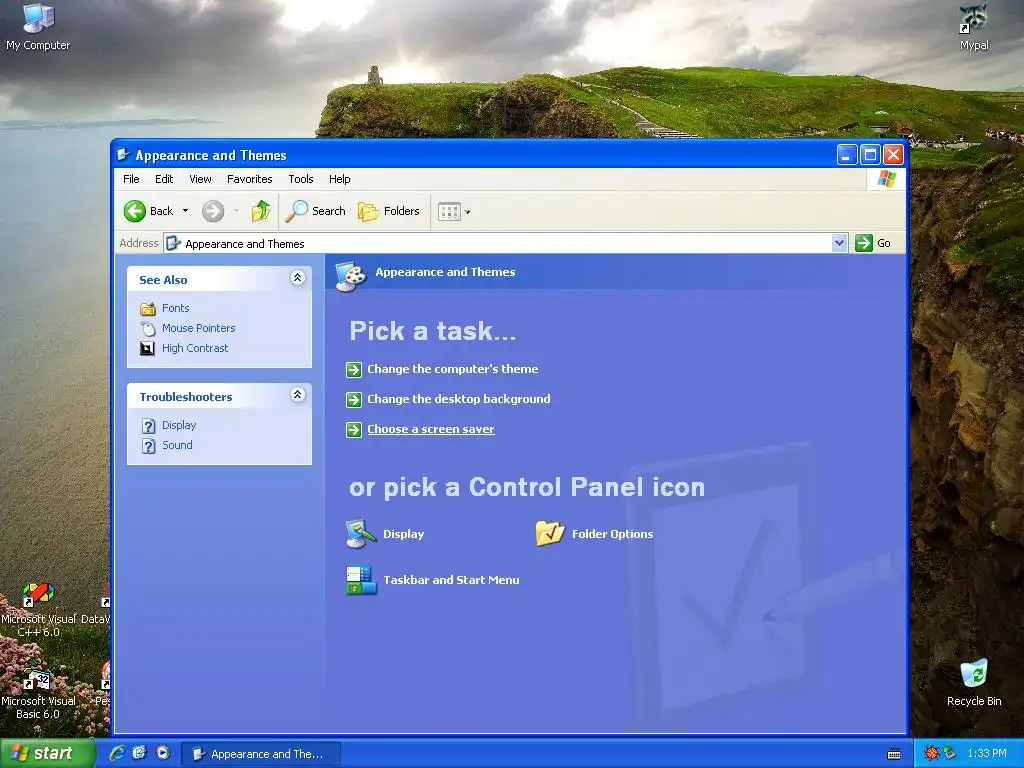Click the Sound help question-mark icon
This screenshot has width=1024, height=768.
click(x=149, y=446)
